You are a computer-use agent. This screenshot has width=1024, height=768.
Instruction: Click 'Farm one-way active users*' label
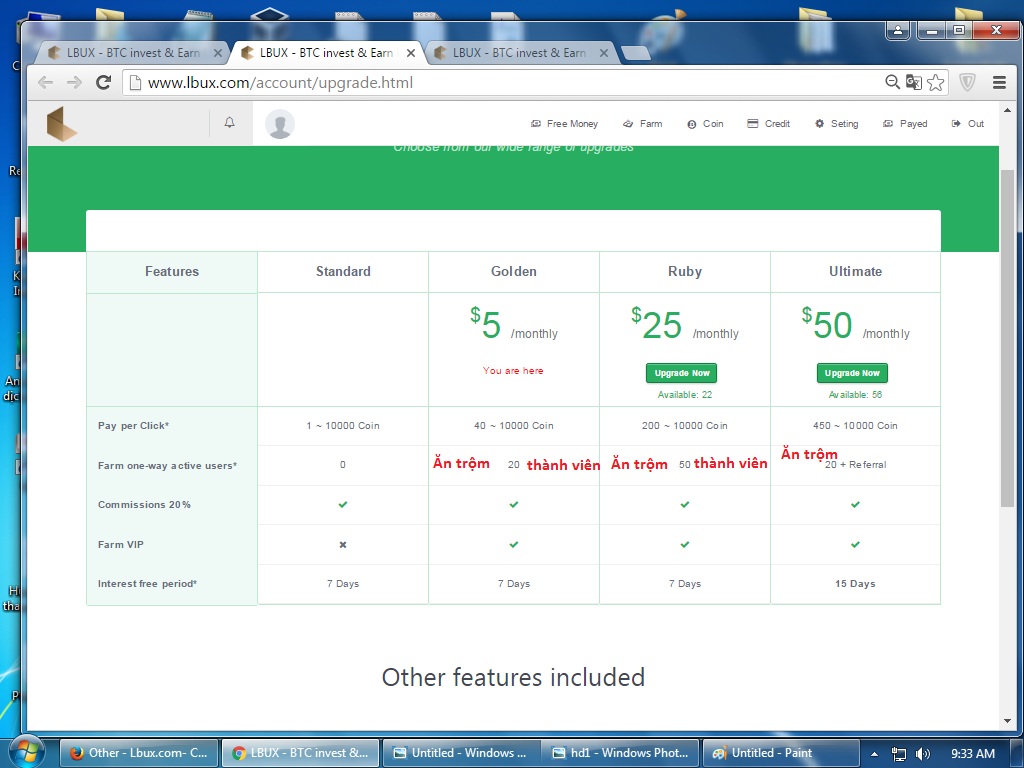(167, 465)
